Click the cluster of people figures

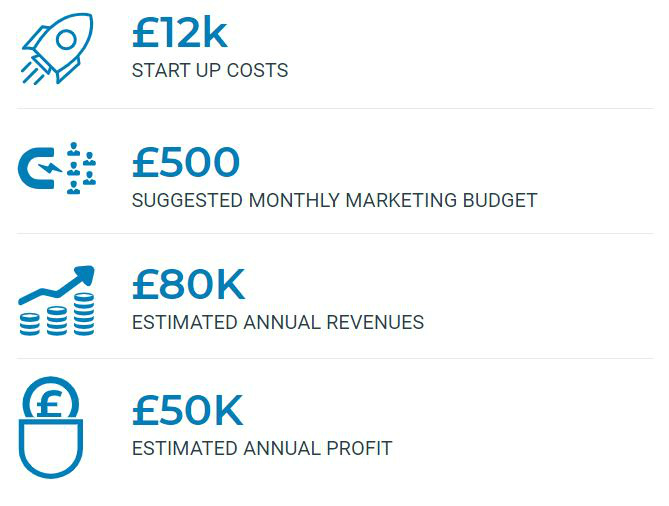click(x=80, y=169)
